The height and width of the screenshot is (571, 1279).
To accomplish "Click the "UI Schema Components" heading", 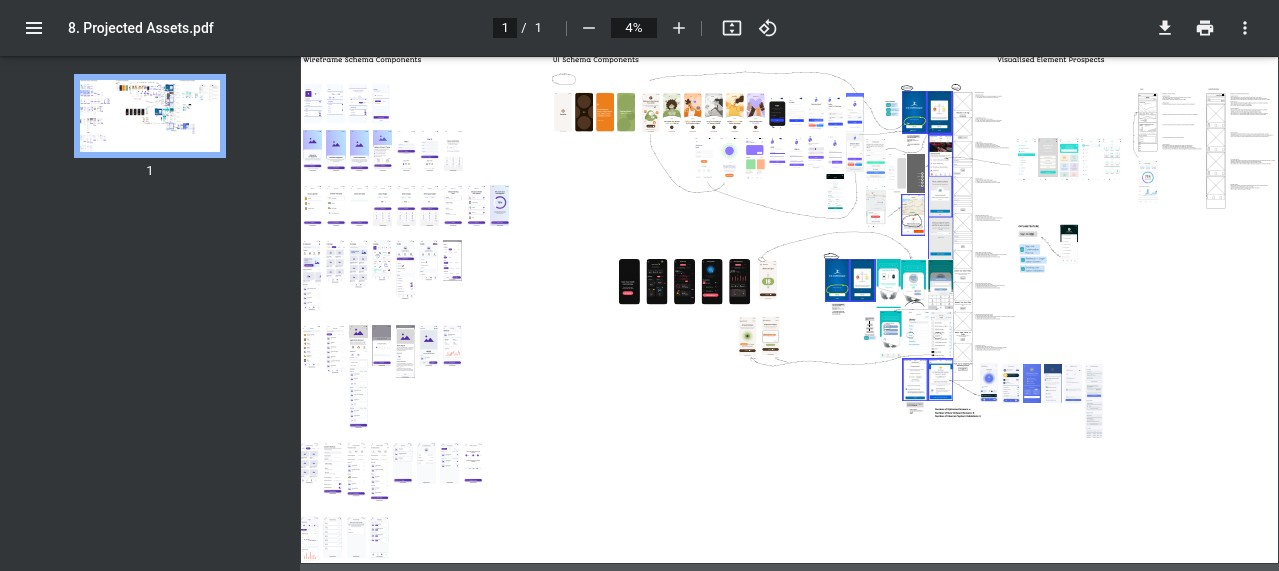I will [596, 60].
